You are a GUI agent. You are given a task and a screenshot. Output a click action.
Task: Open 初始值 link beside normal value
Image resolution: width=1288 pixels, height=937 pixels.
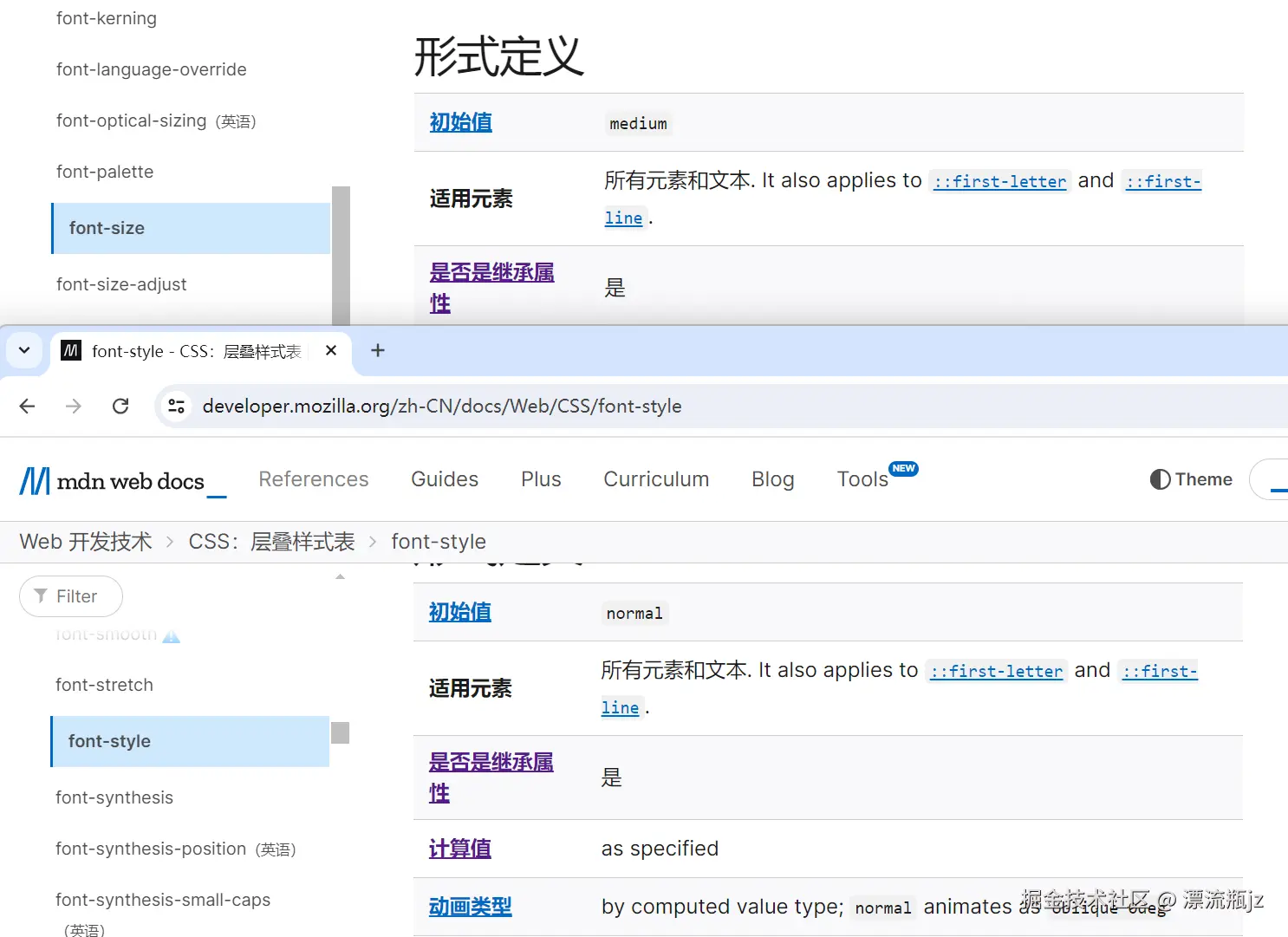pos(460,612)
